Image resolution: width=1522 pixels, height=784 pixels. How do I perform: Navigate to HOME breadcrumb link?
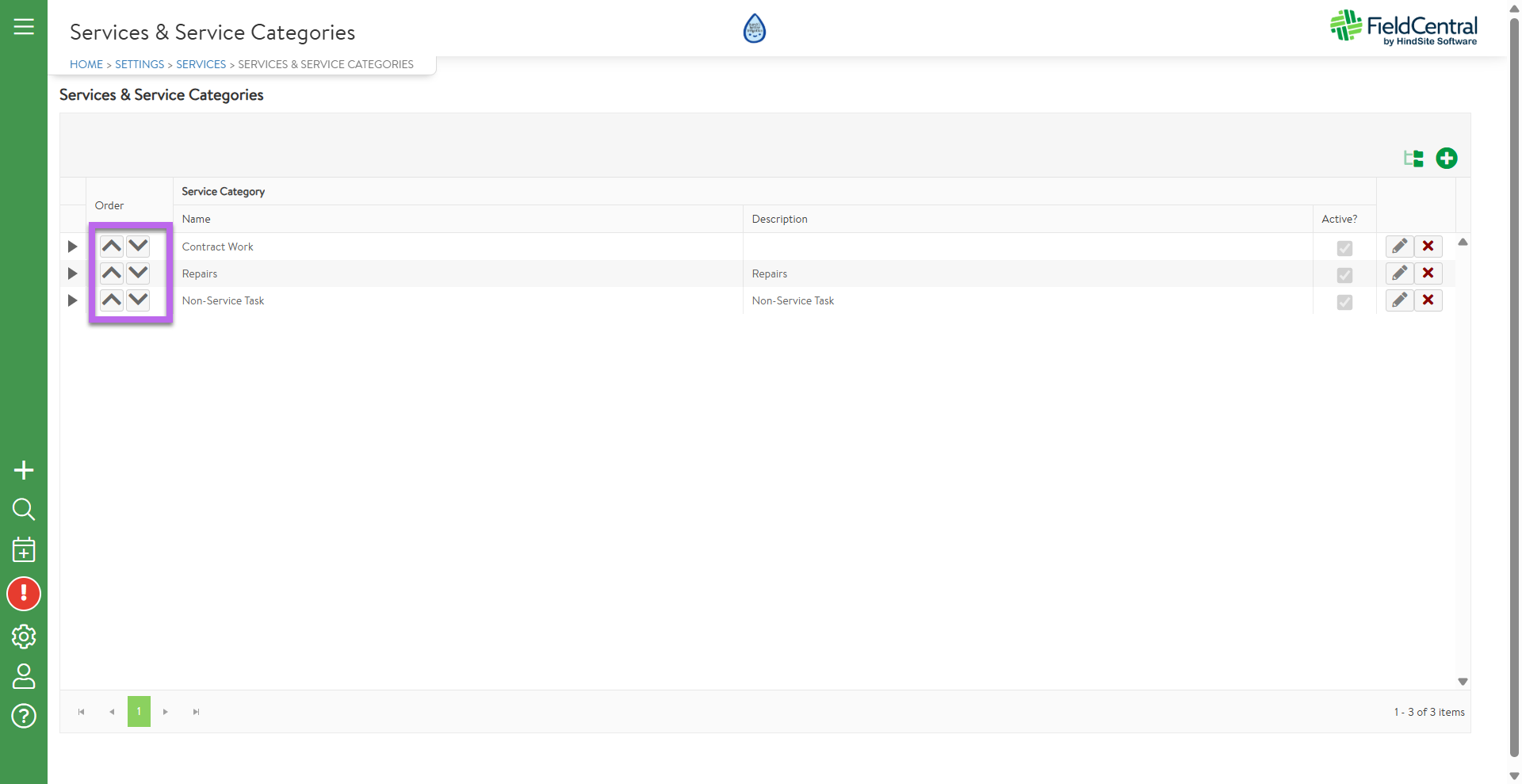tap(86, 64)
